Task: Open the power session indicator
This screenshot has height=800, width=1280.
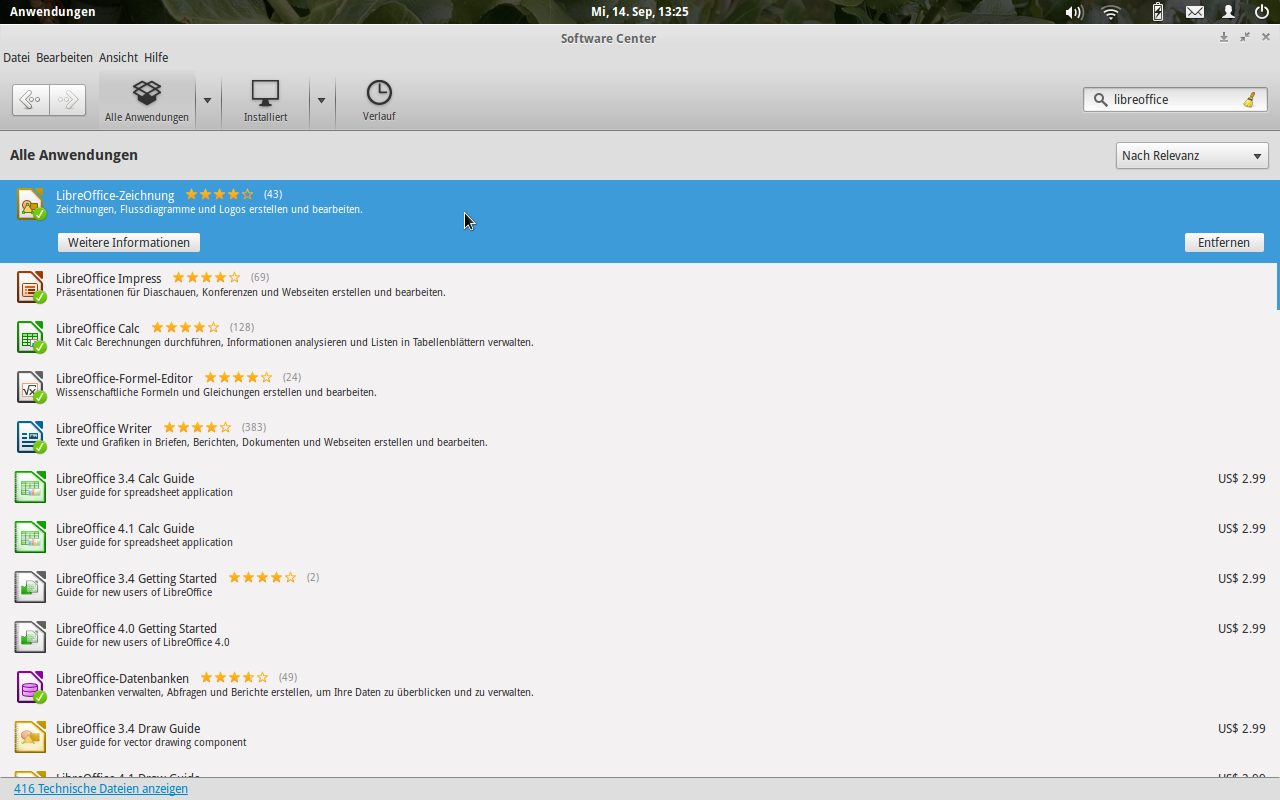Action: [1262, 12]
